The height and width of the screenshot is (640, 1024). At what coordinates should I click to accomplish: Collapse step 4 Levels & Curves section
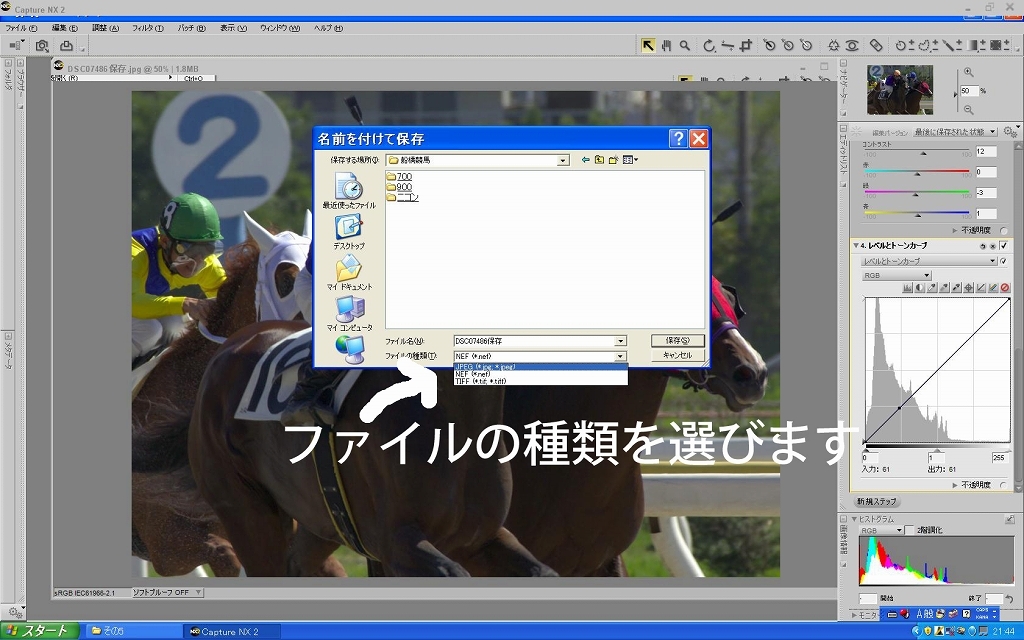click(x=856, y=246)
